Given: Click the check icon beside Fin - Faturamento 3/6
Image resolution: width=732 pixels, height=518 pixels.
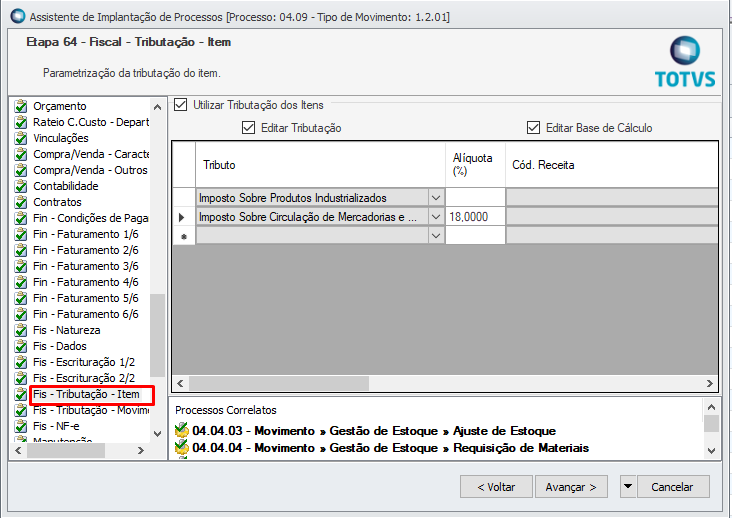Looking at the screenshot, I should coord(21,266).
